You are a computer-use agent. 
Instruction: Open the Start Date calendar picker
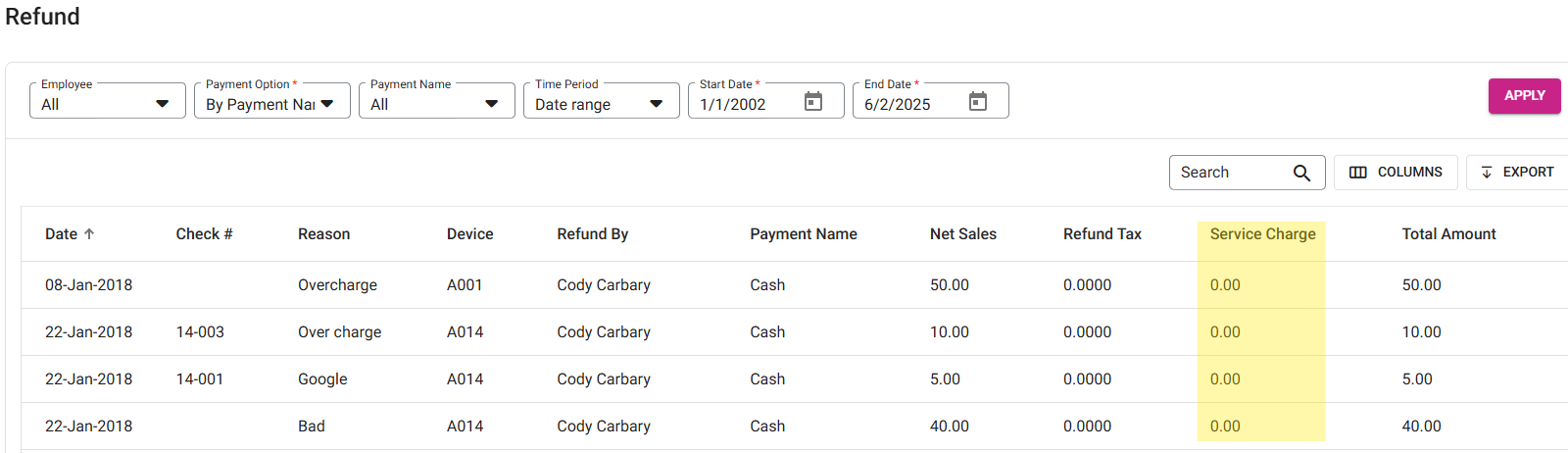(x=812, y=102)
